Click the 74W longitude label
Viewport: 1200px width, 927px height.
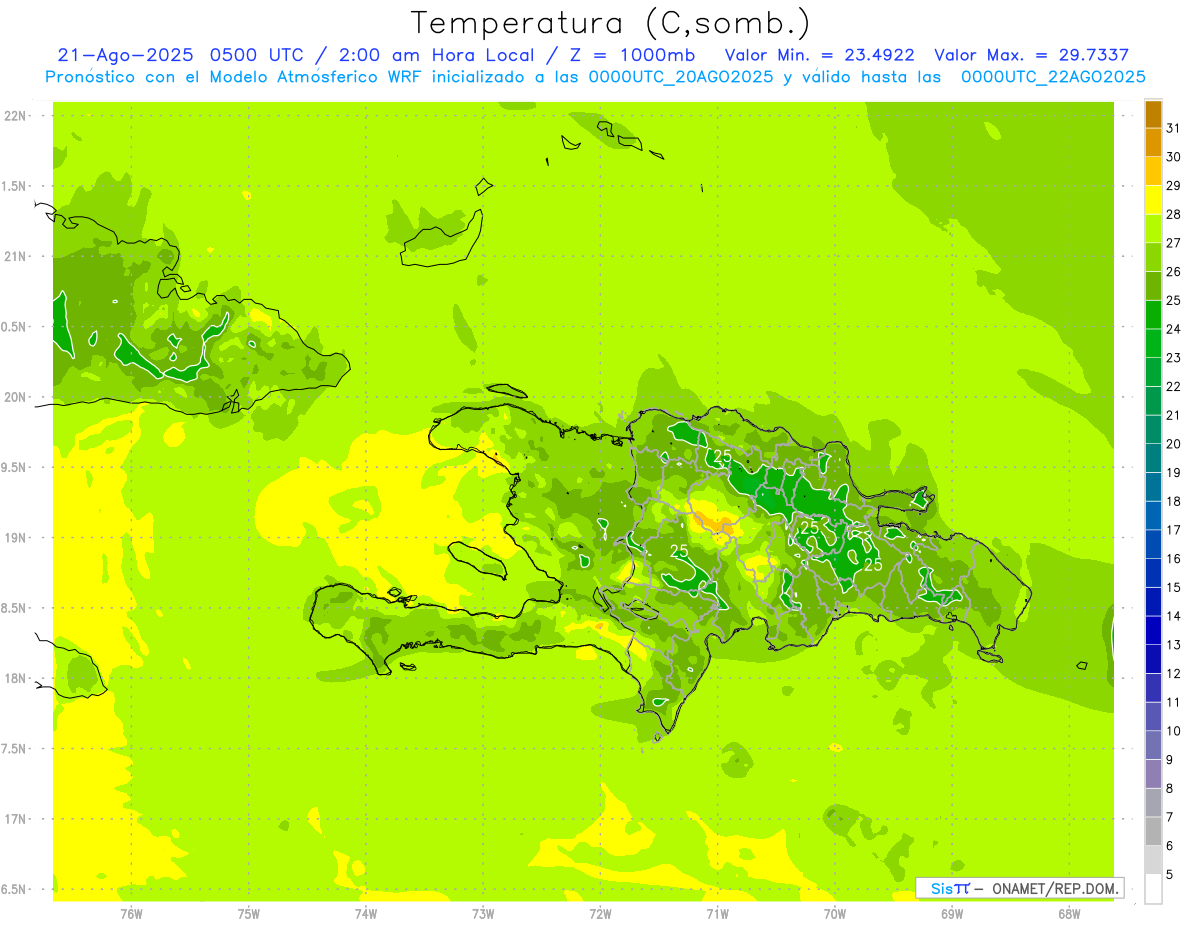tap(366, 913)
